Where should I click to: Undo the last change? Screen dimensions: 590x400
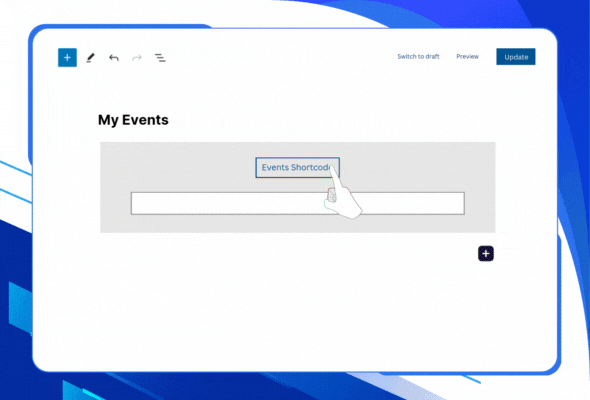tap(114, 58)
